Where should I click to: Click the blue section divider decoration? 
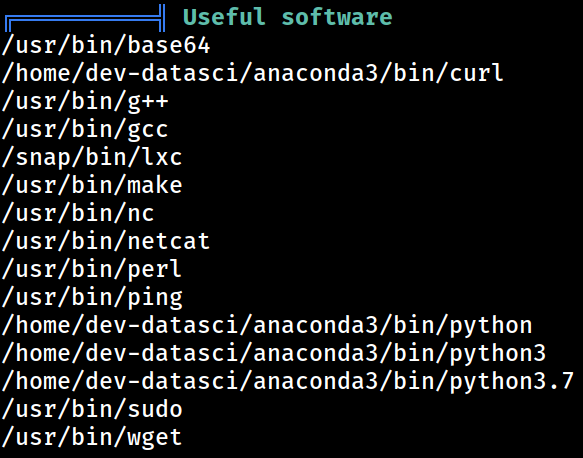(85, 19)
